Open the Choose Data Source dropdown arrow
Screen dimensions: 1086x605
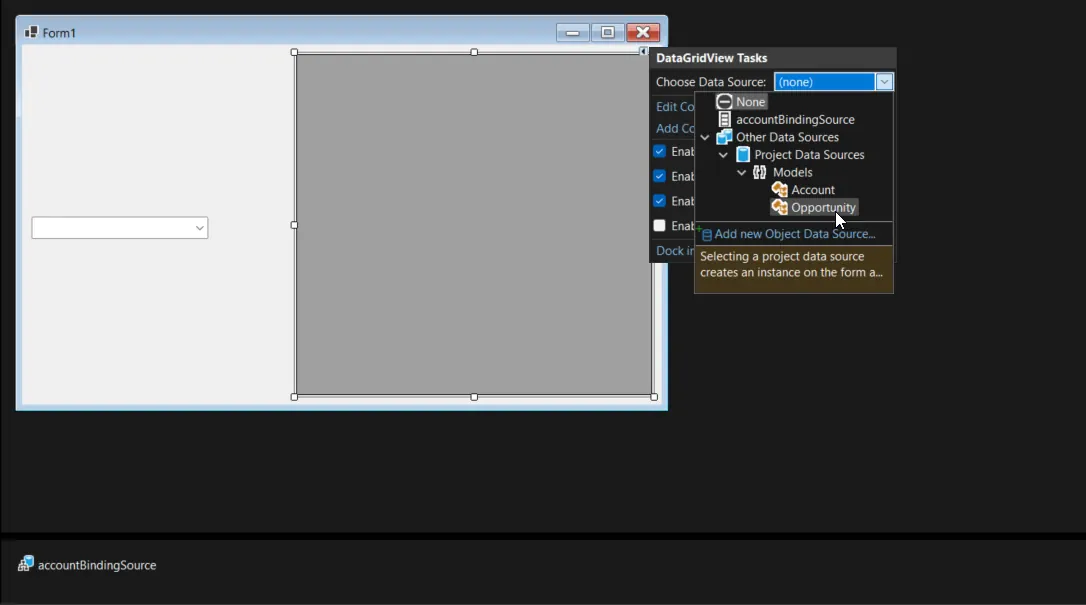click(884, 82)
